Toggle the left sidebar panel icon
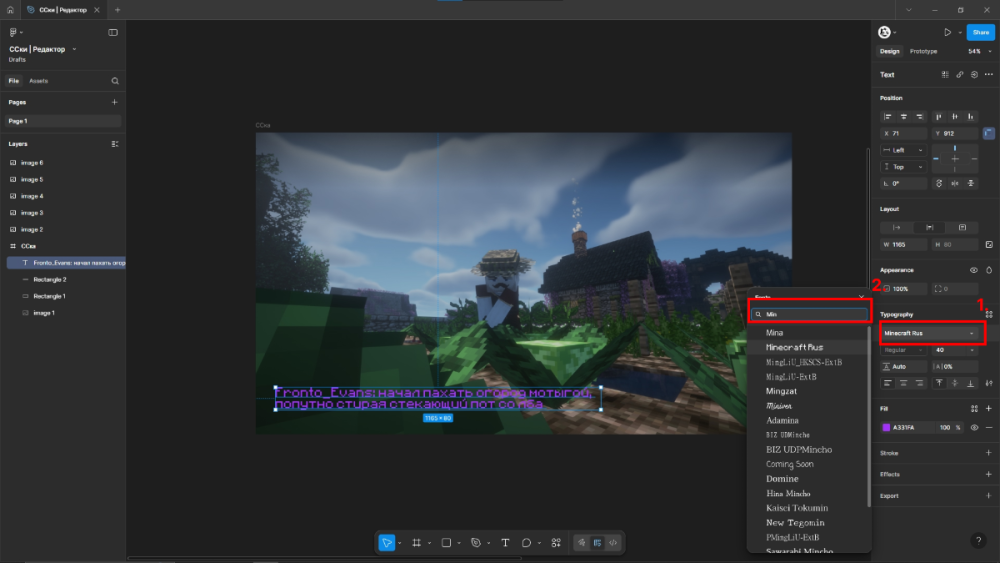 coord(113,32)
